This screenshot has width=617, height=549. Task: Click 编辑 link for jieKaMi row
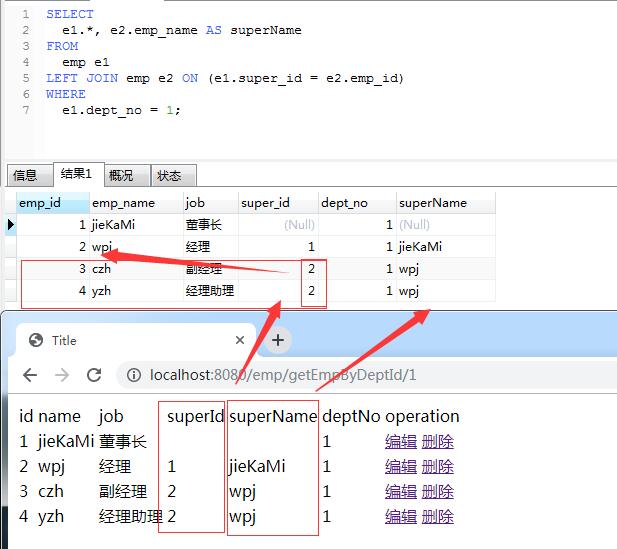click(401, 442)
